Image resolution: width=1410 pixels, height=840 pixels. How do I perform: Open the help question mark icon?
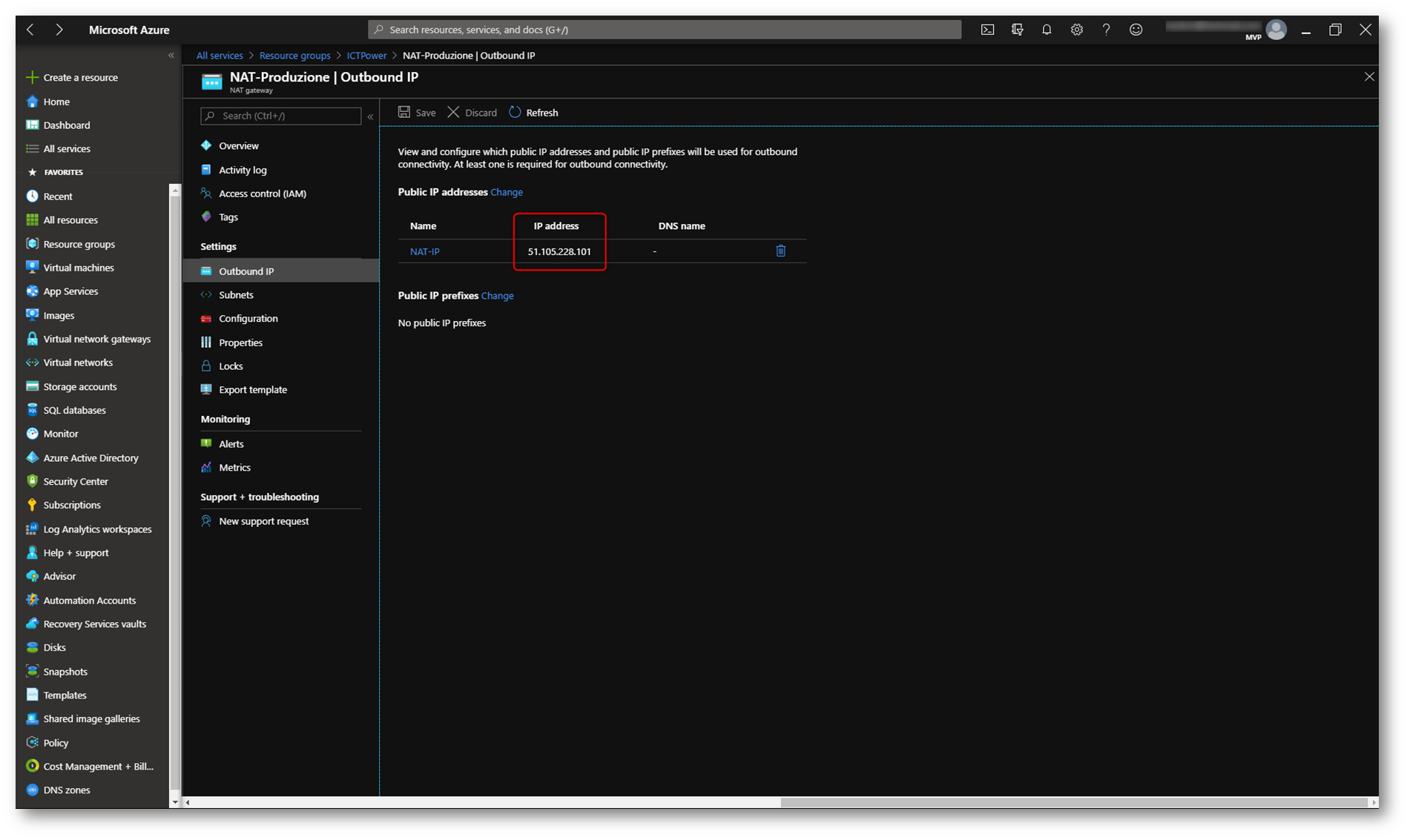[x=1106, y=30]
